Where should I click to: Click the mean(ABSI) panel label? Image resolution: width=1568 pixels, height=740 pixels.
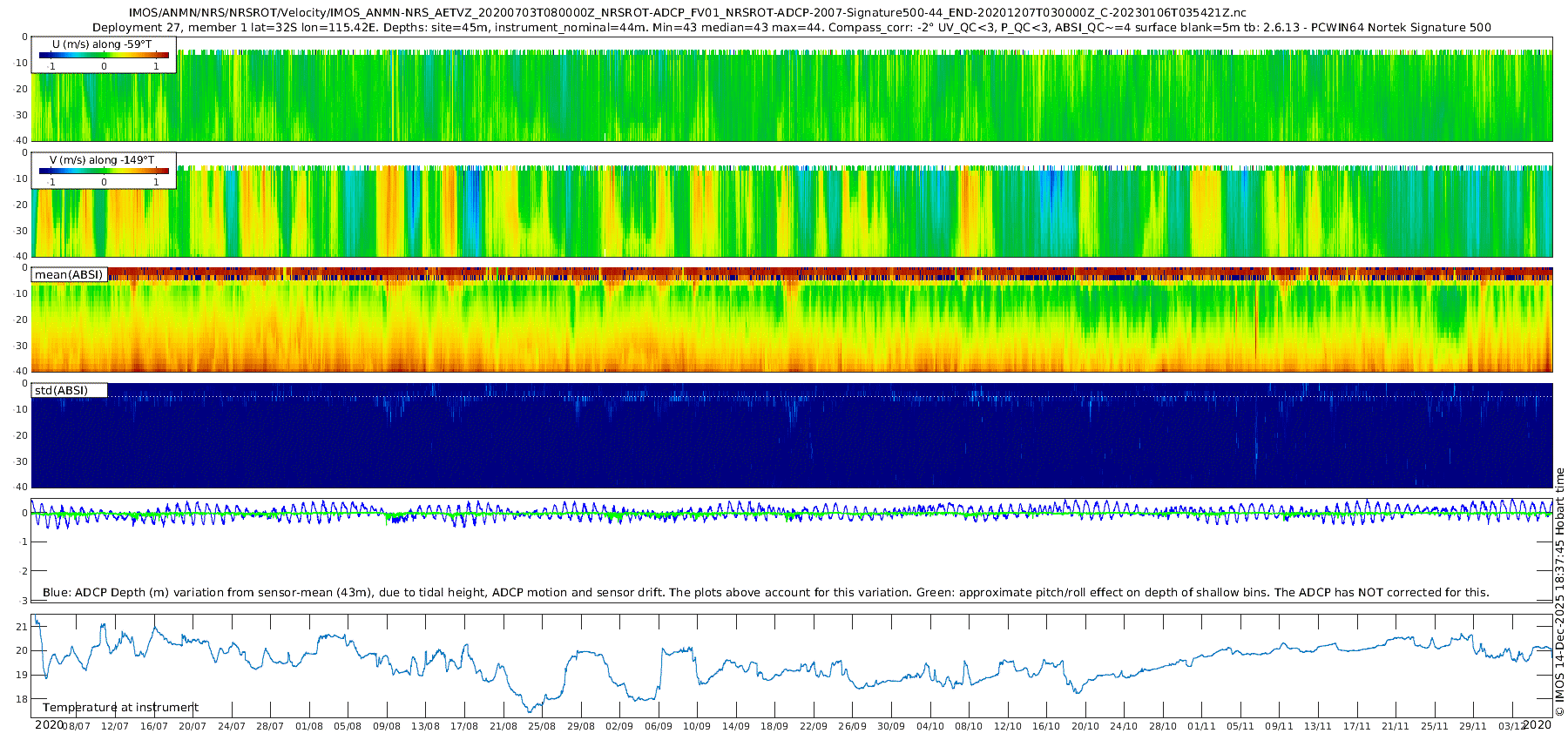click(x=69, y=275)
